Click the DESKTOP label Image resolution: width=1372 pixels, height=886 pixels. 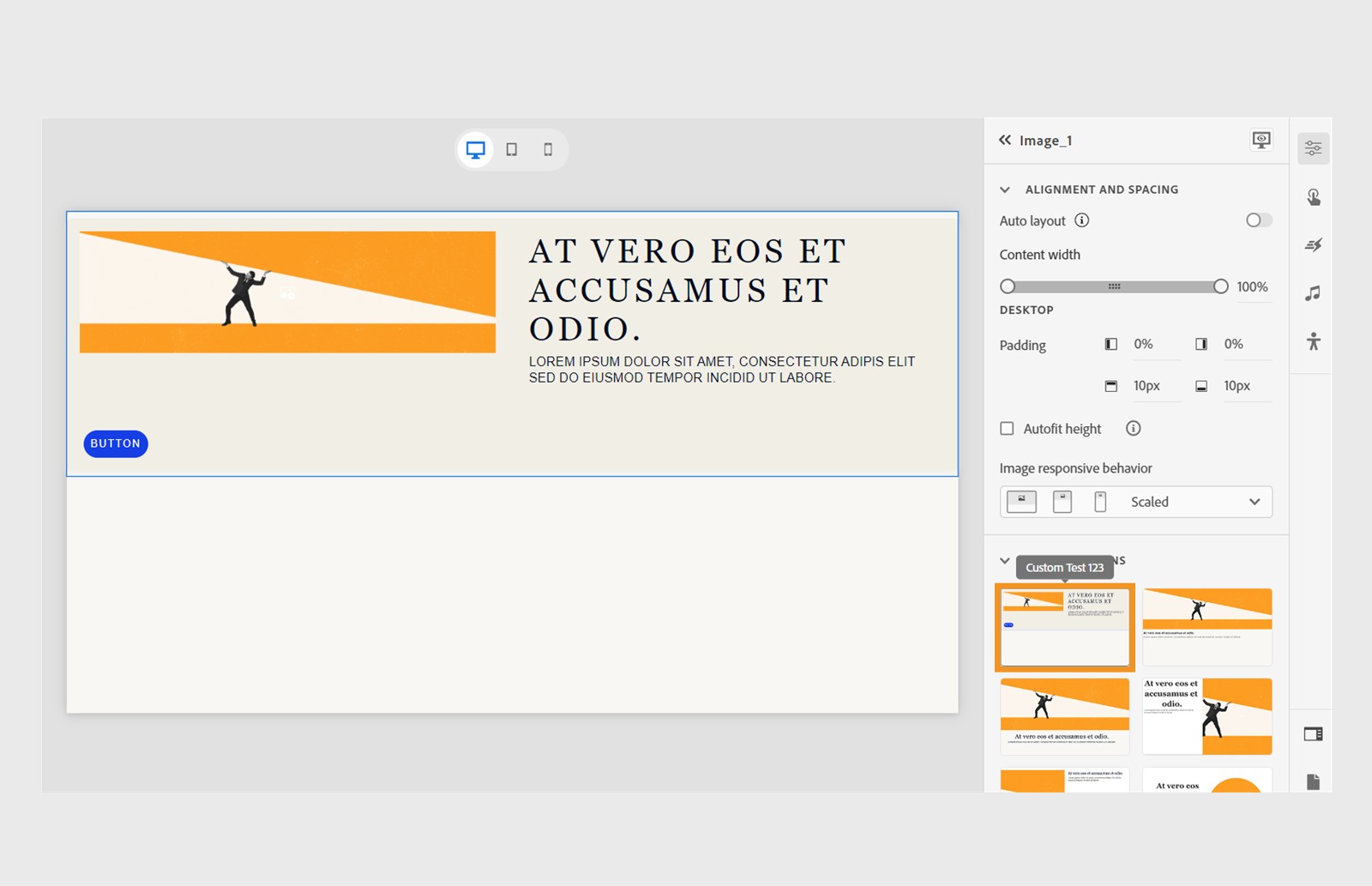coord(1026,310)
